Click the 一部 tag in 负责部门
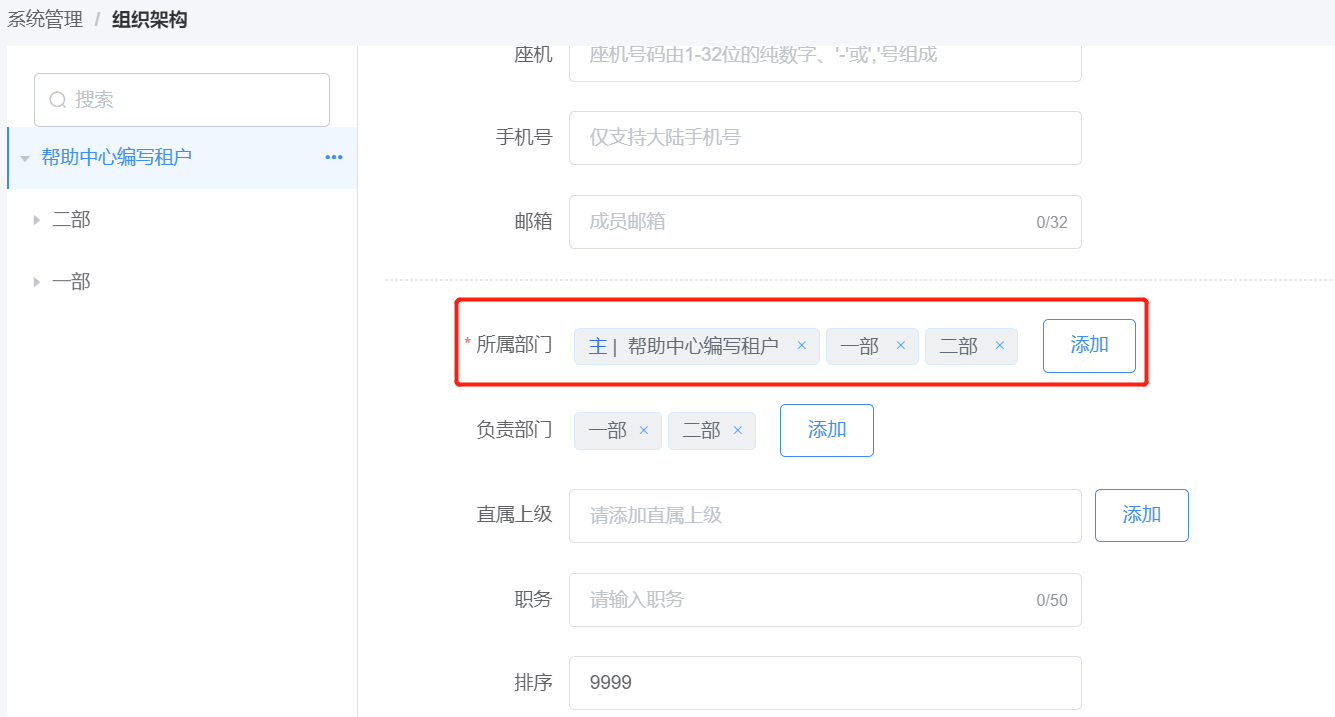The width and height of the screenshot is (1335, 717). point(618,431)
